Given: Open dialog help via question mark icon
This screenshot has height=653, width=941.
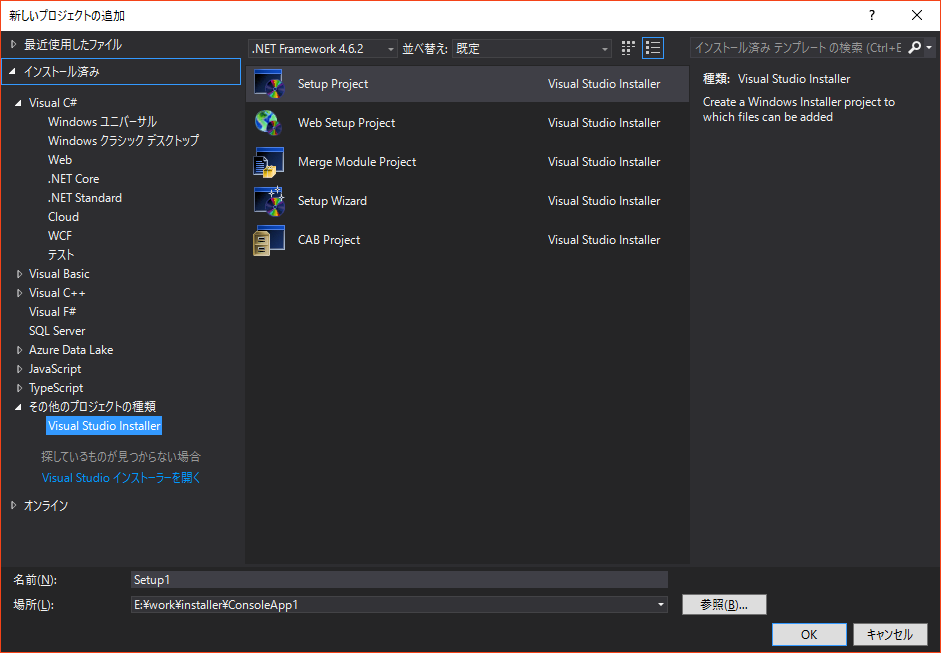Looking at the screenshot, I should tap(871, 15).
